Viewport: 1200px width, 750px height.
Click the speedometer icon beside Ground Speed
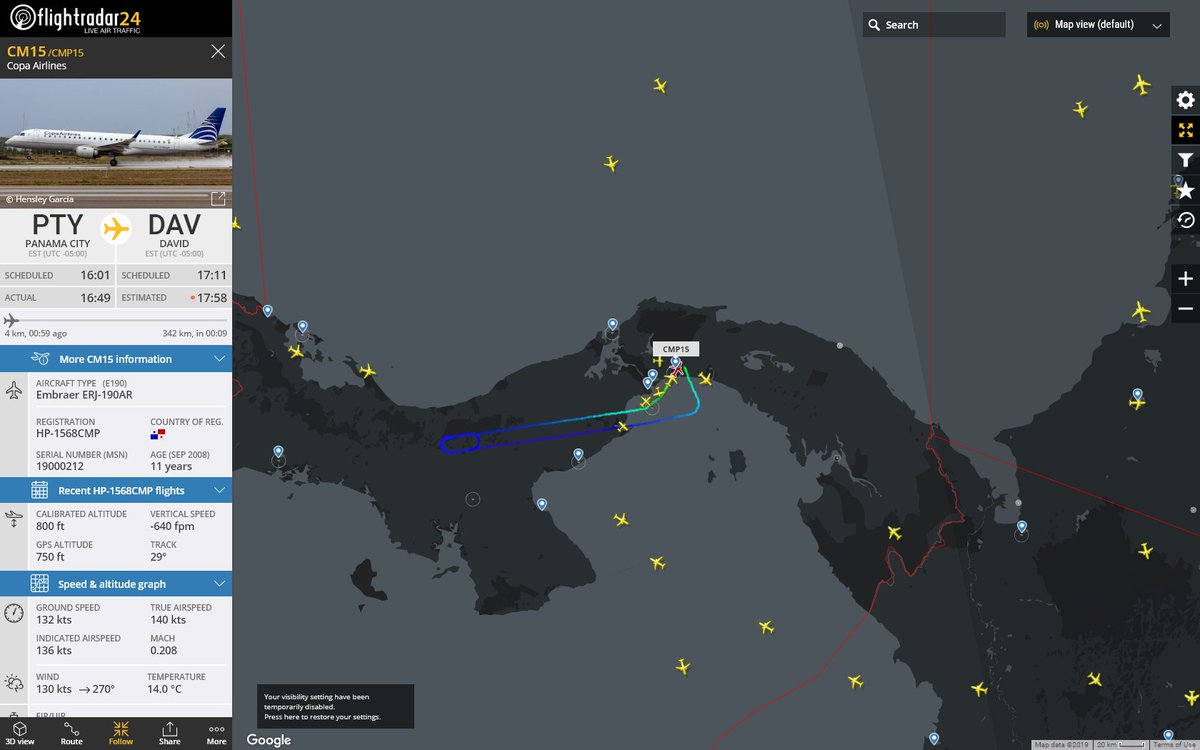(x=14, y=614)
